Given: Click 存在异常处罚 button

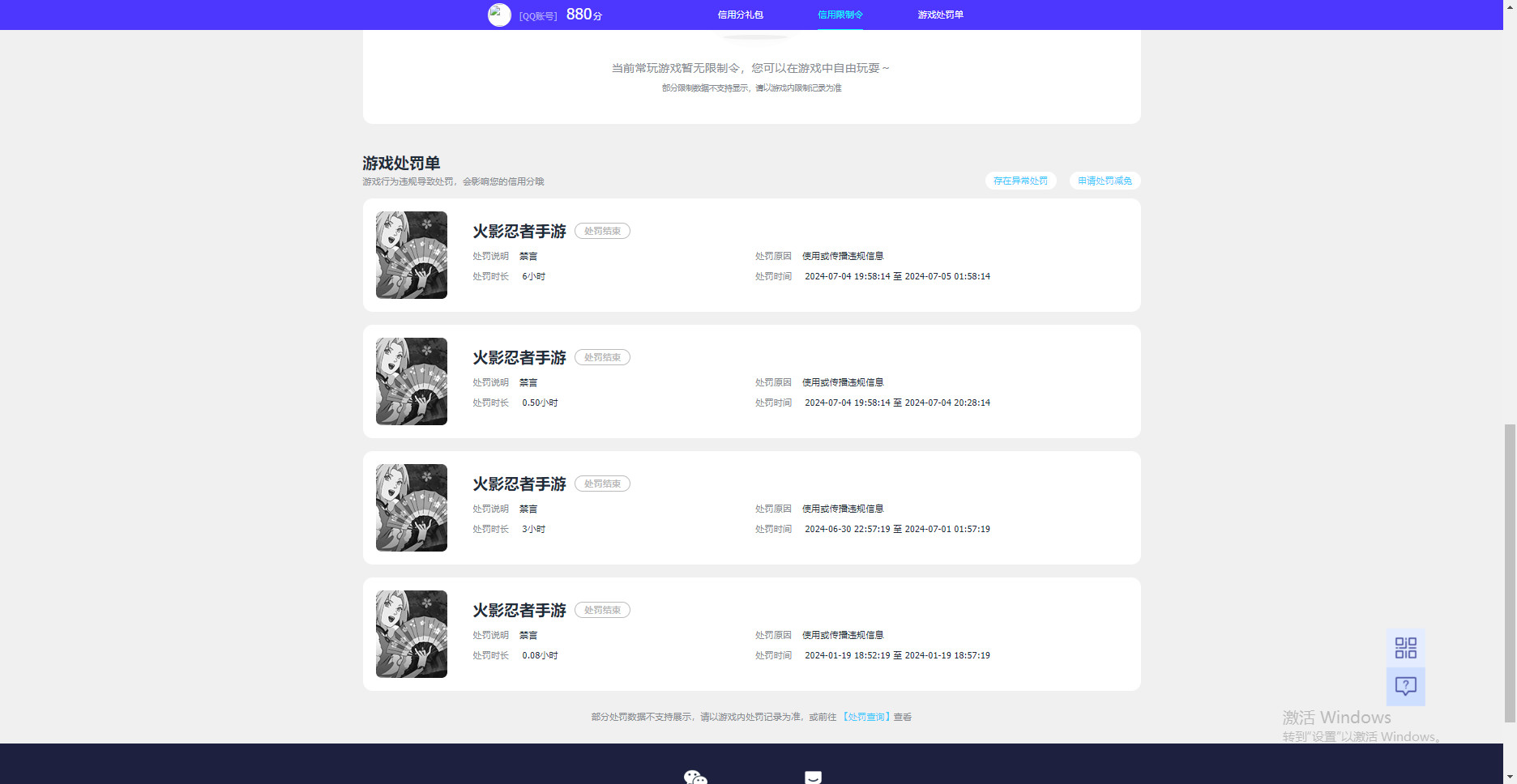Looking at the screenshot, I should [x=1020, y=181].
